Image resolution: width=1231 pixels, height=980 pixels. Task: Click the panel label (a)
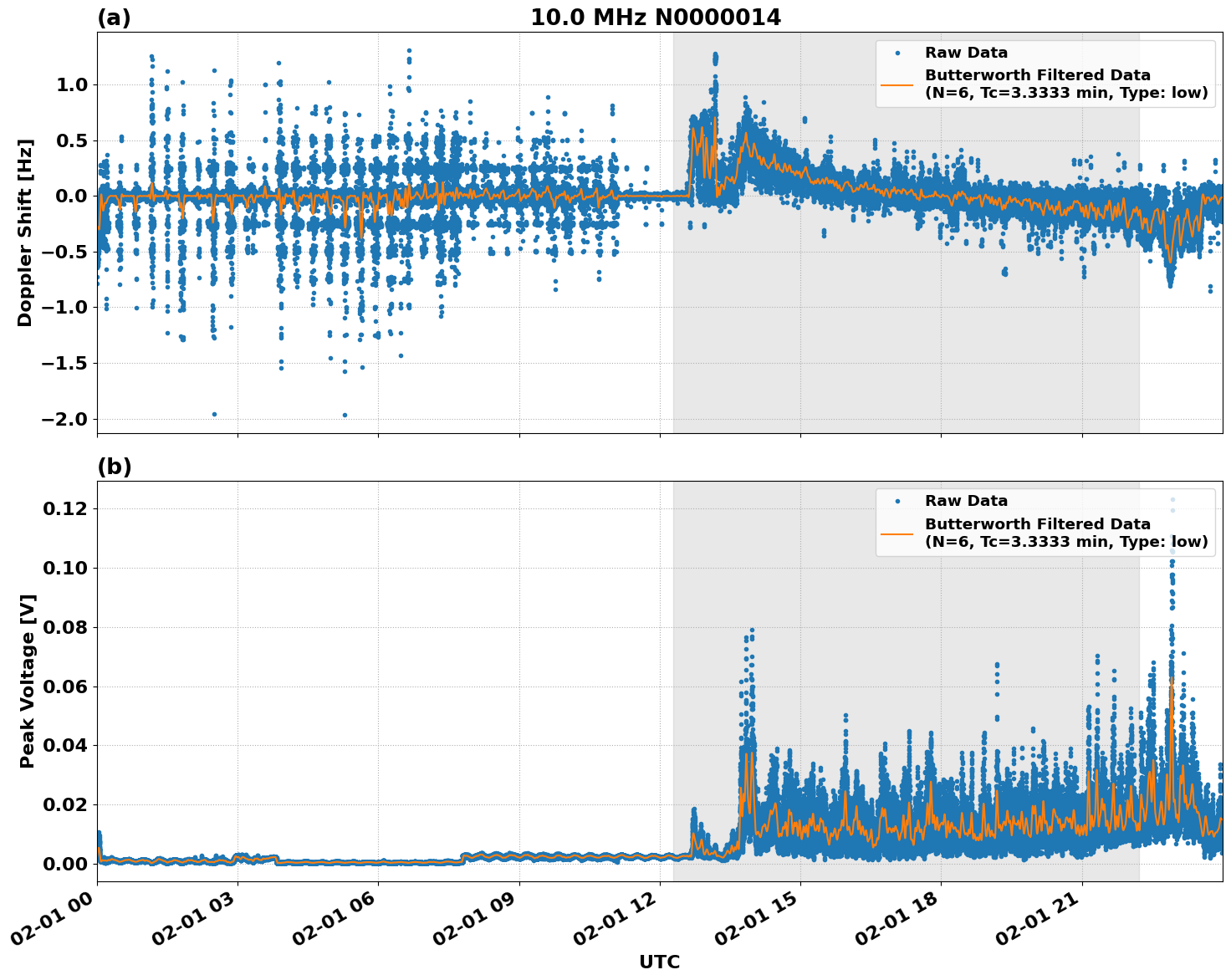pos(114,15)
